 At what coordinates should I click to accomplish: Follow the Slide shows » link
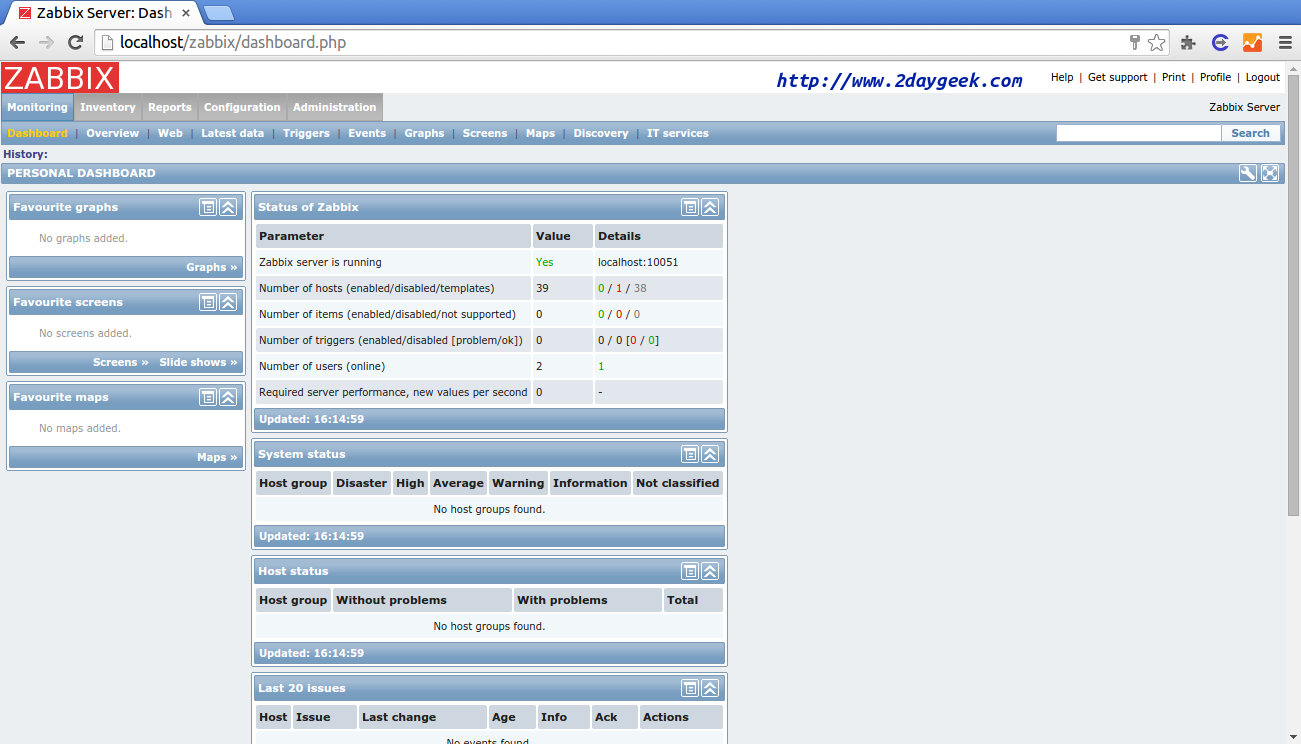click(199, 362)
